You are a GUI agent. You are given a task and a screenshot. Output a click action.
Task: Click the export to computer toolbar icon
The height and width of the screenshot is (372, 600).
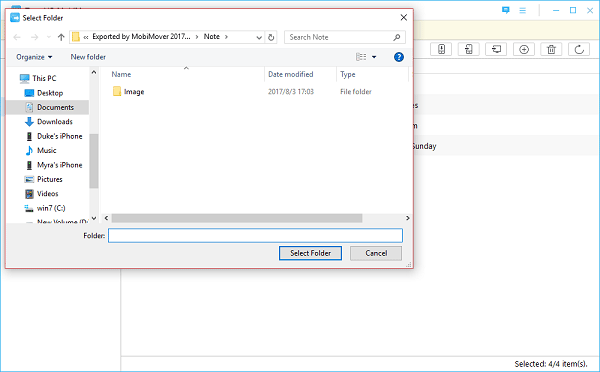coord(496,49)
